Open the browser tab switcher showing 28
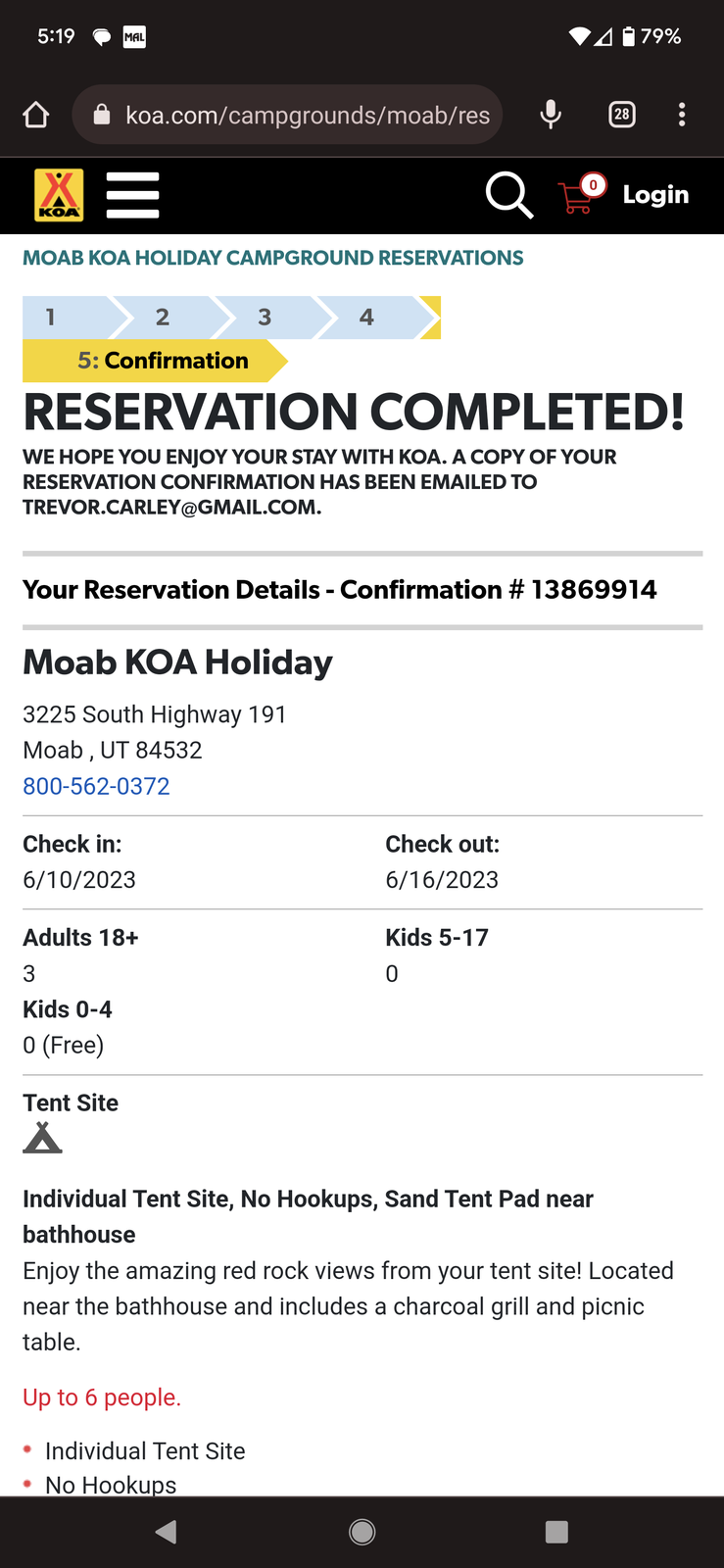The image size is (724, 1568). point(622,115)
